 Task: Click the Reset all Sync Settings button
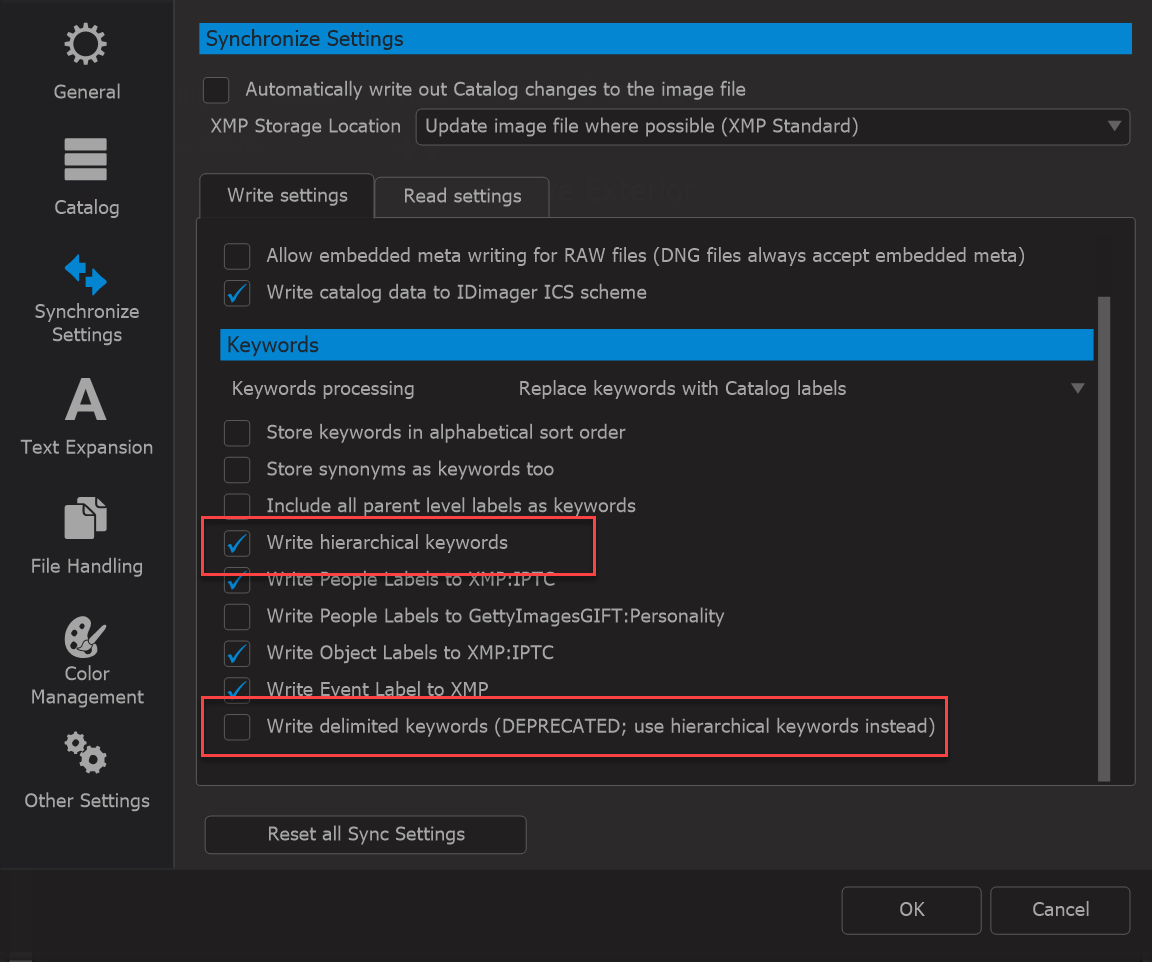coord(365,834)
